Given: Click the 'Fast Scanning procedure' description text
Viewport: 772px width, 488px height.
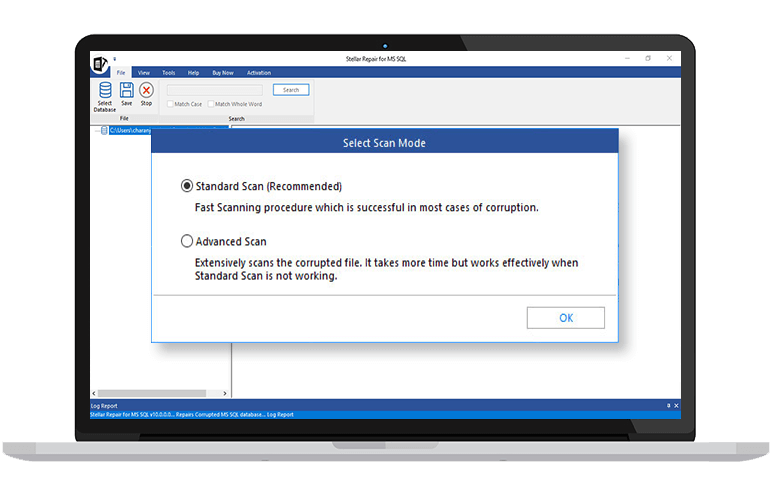Looking at the screenshot, I should click(367, 207).
